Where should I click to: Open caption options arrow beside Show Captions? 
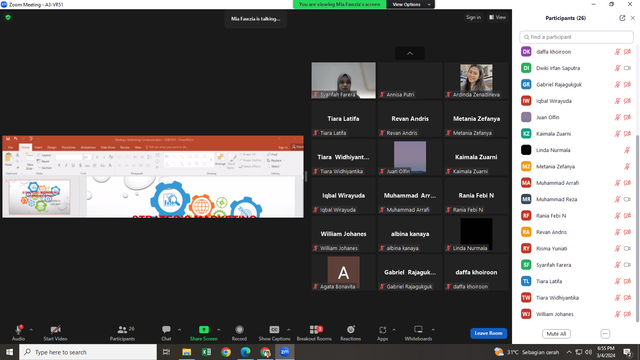click(x=289, y=330)
